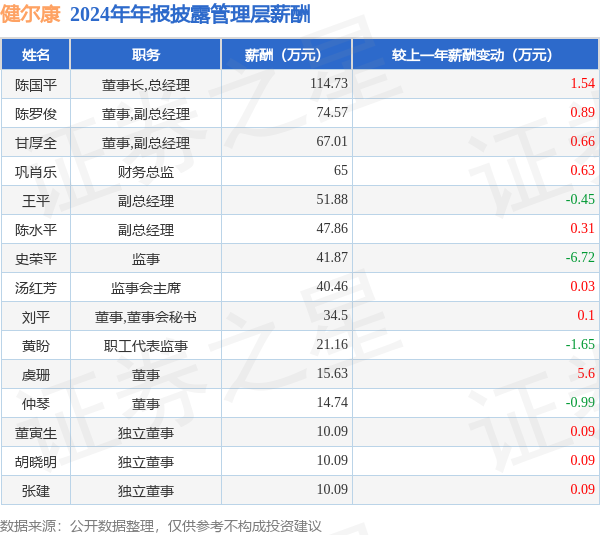Select the name 王平
600x535 pixels.
tap(36, 201)
